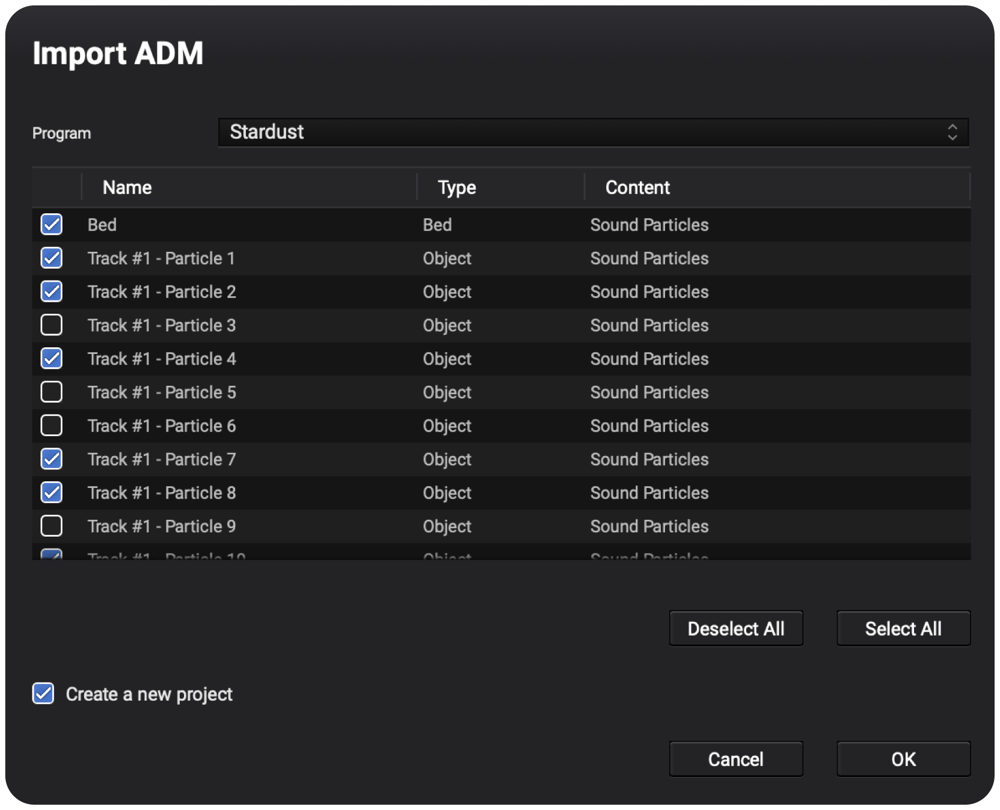Tick the Particle 6 track checkbox

tap(51, 426)
